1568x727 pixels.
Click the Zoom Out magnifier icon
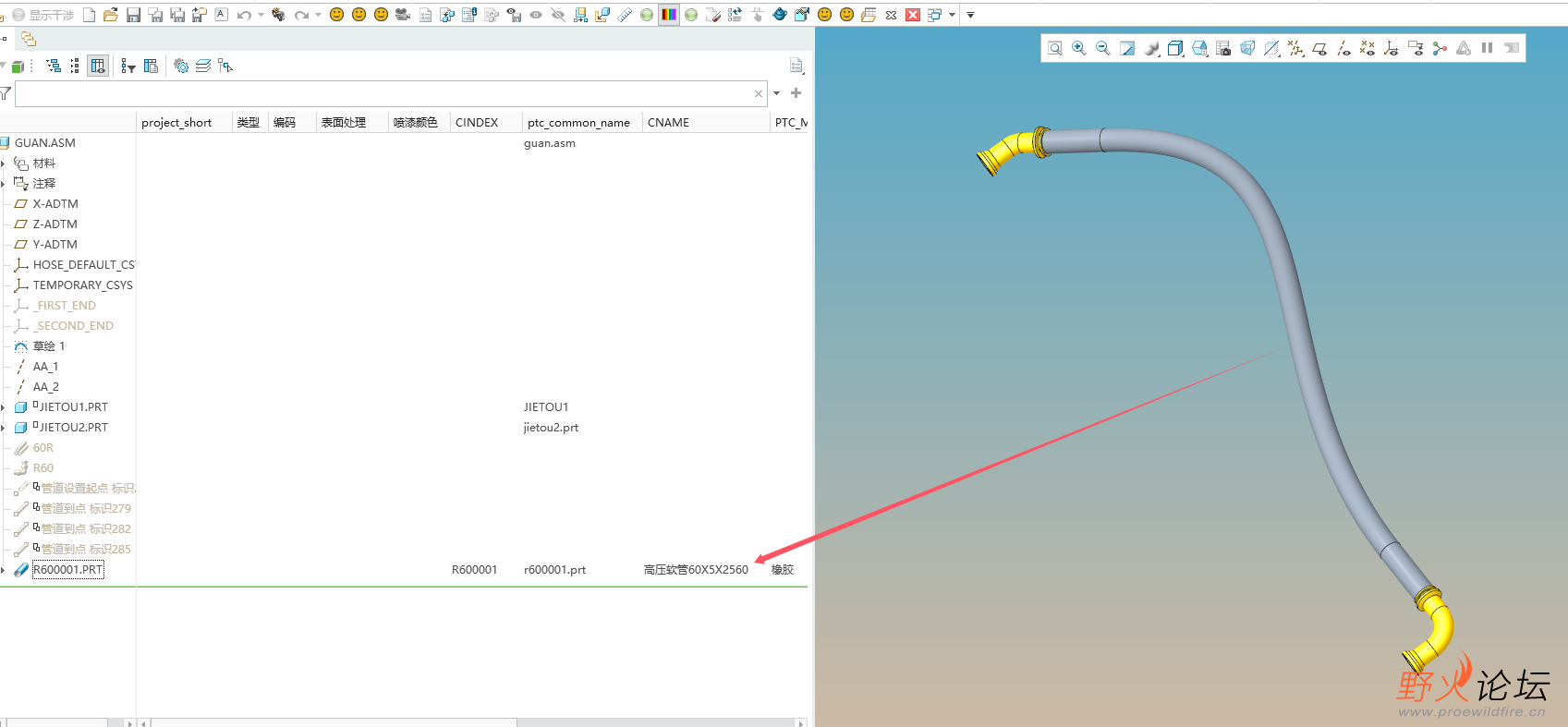(x=1103, y=49)
